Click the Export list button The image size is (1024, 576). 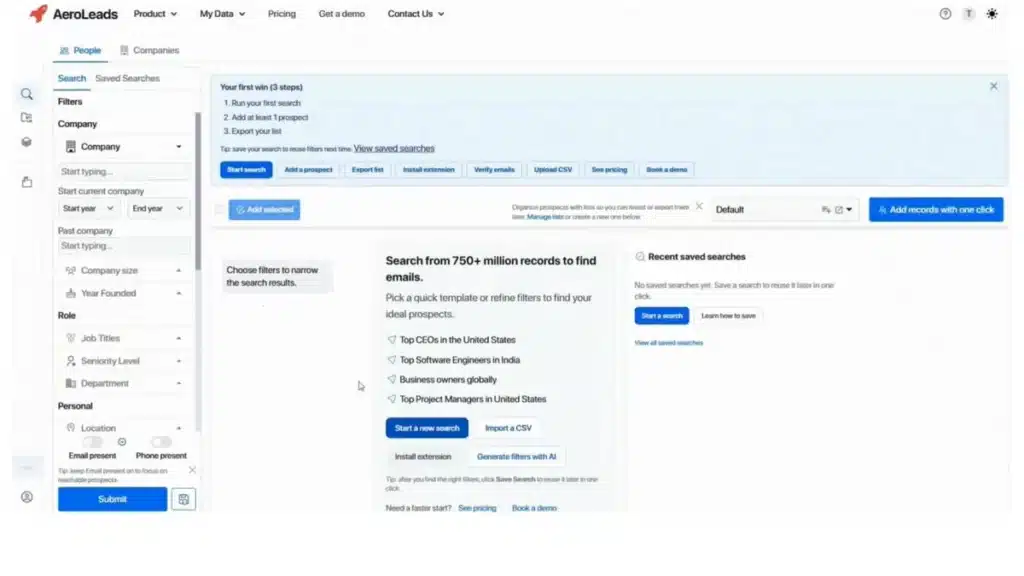(x=368, y=170)
